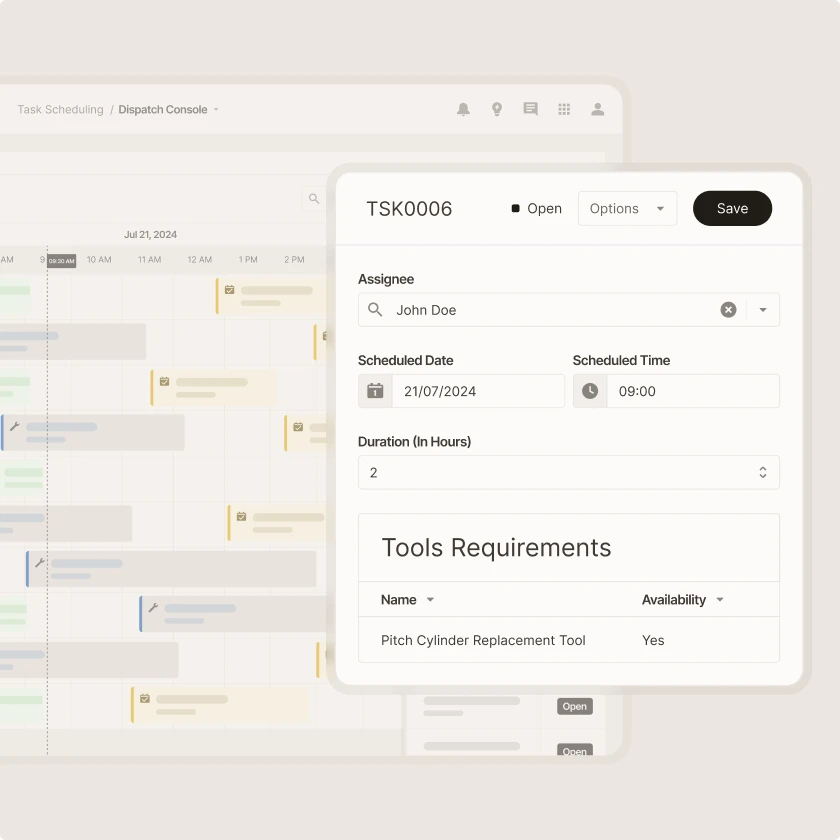
Task: Select the 1 PM timeline column header
Action: 248,260
